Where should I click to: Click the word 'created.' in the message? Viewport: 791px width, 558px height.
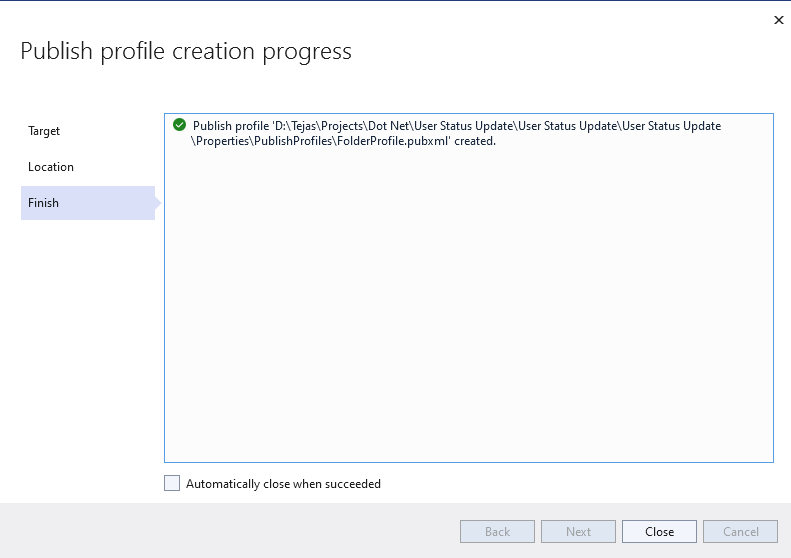pos(475,141)
